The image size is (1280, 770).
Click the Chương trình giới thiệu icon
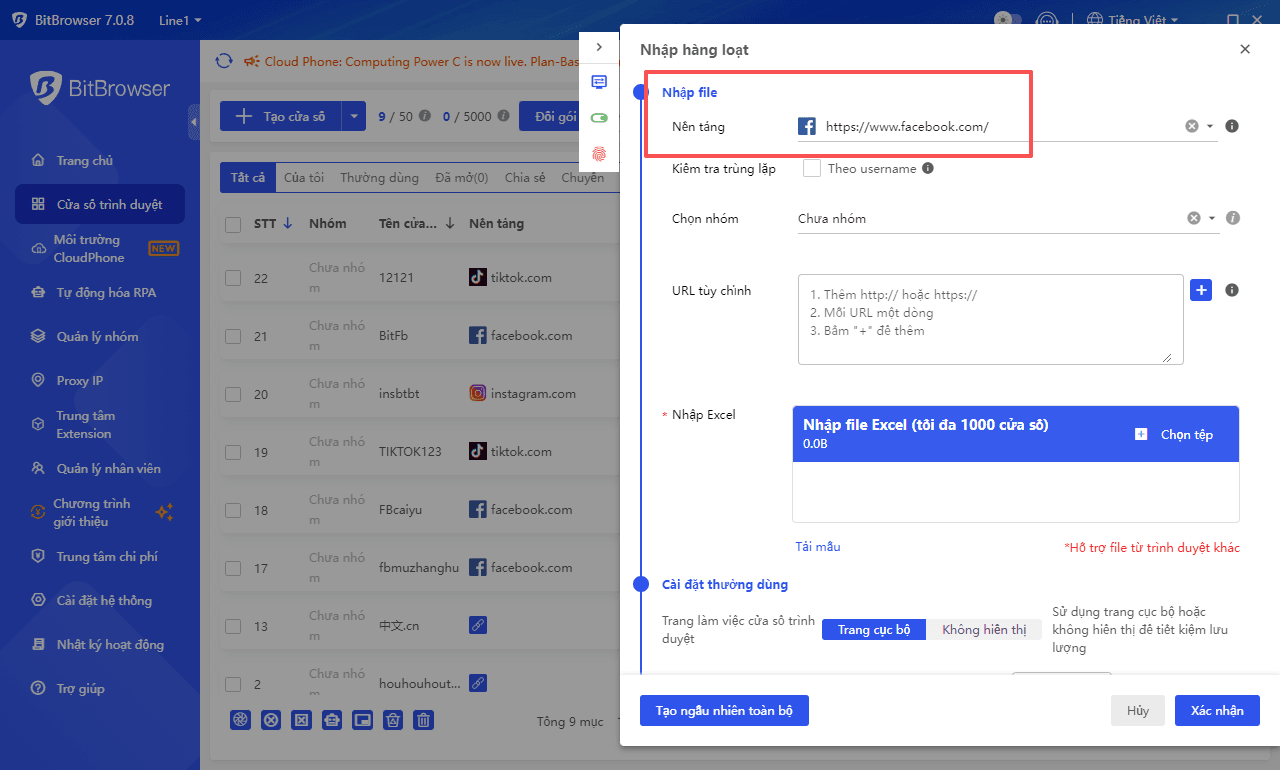pyautogui.click(x=38, y=512)
